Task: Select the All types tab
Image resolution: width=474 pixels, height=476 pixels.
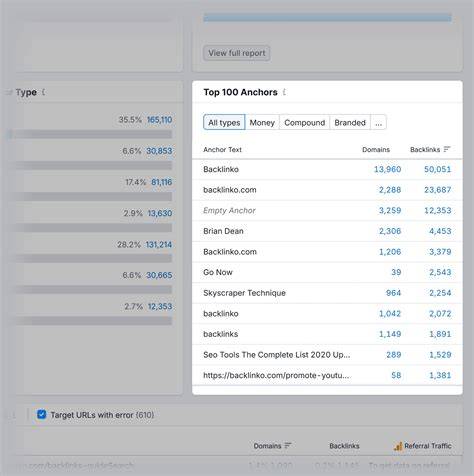Action: click(224, 122)
